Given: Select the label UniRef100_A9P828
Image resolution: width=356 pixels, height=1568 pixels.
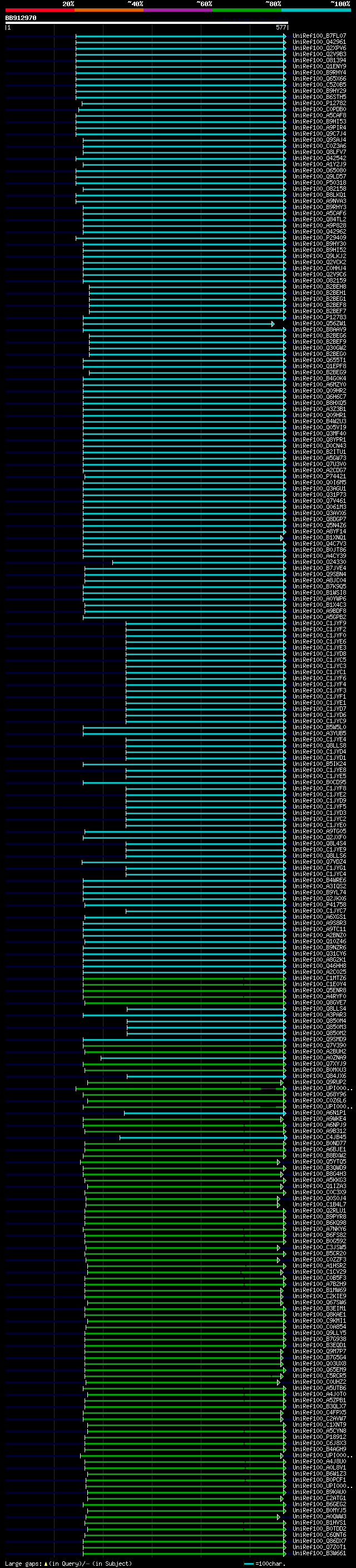Looking at the screenshot, I should click(319, 226).
